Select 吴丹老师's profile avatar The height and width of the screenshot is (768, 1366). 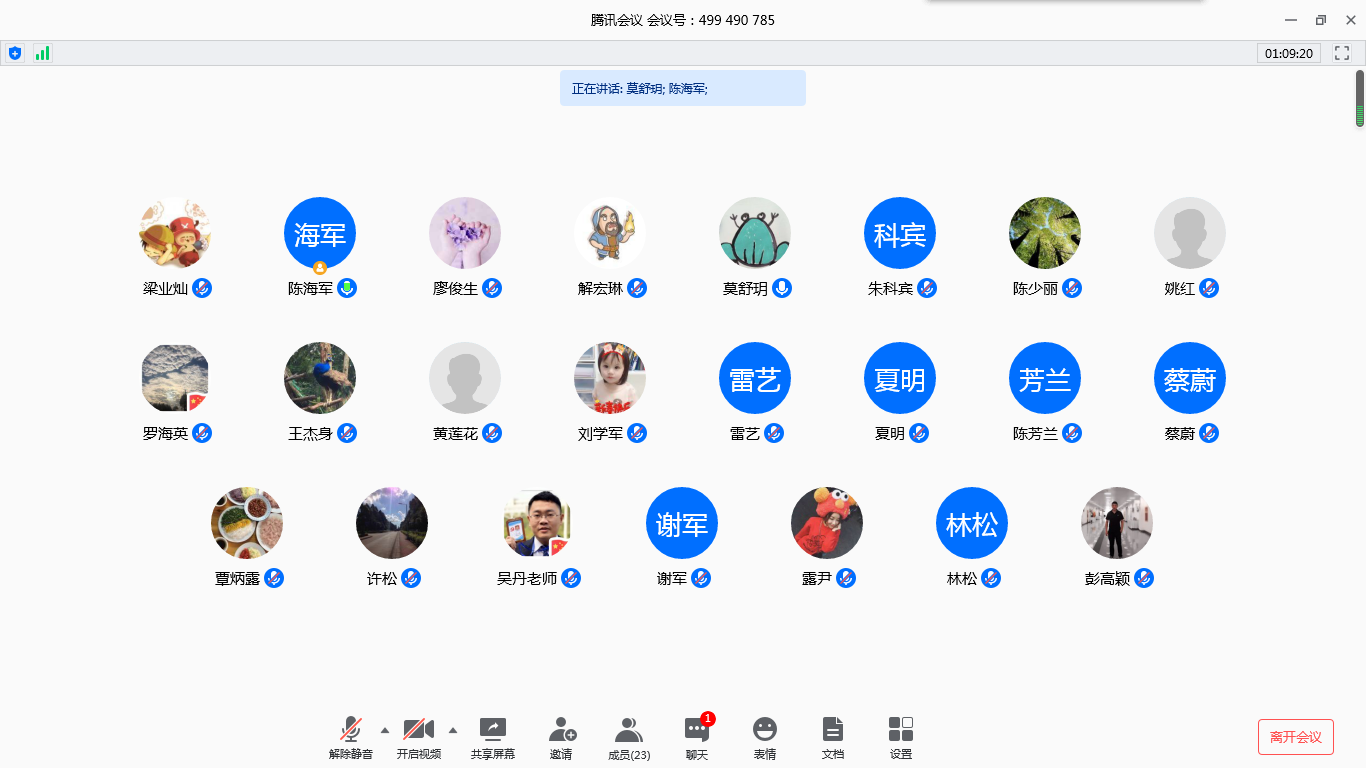pyautogui.click(x=537, y=523)
